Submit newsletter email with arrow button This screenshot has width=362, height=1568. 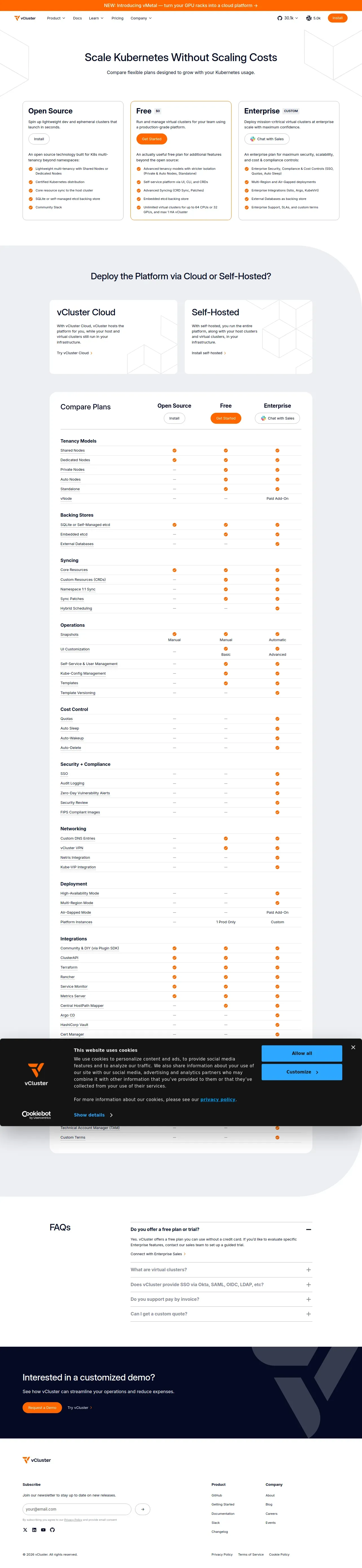pyautogui.click(x=143, y=1509)
